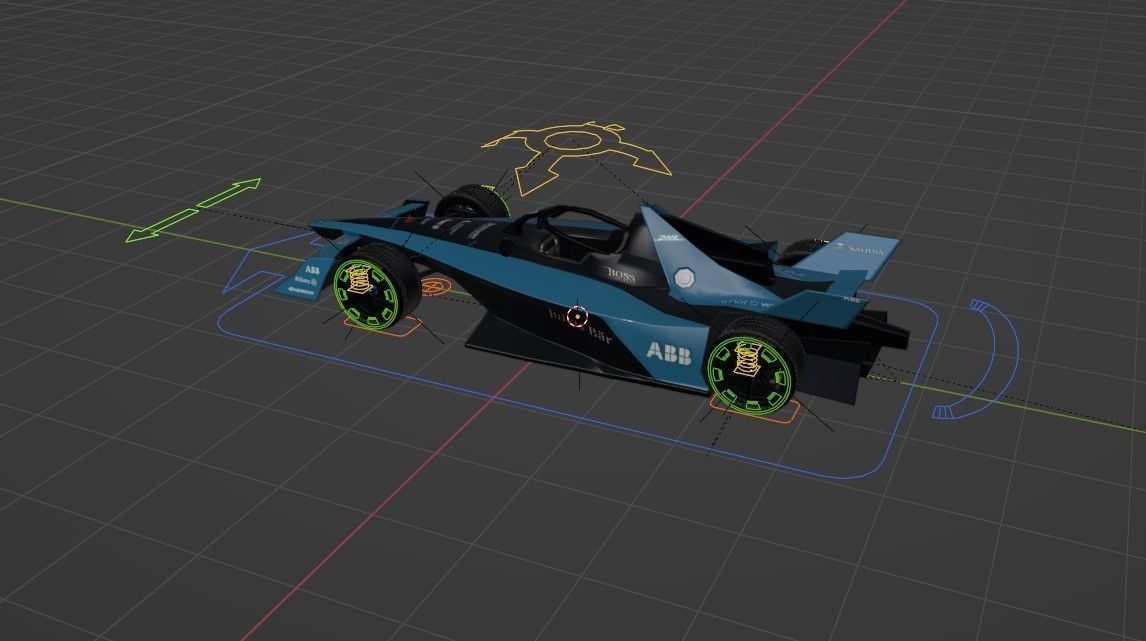Click the BOSS logo near the cockpit
1146x641 pixels.
(621, 275)
